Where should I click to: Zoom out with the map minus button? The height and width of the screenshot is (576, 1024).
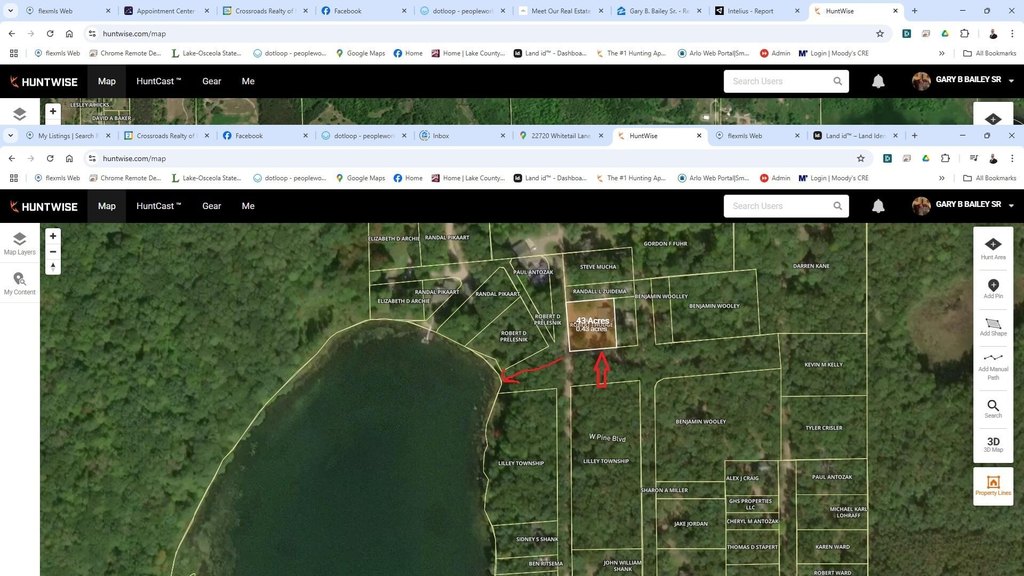[x=53, y=252]
